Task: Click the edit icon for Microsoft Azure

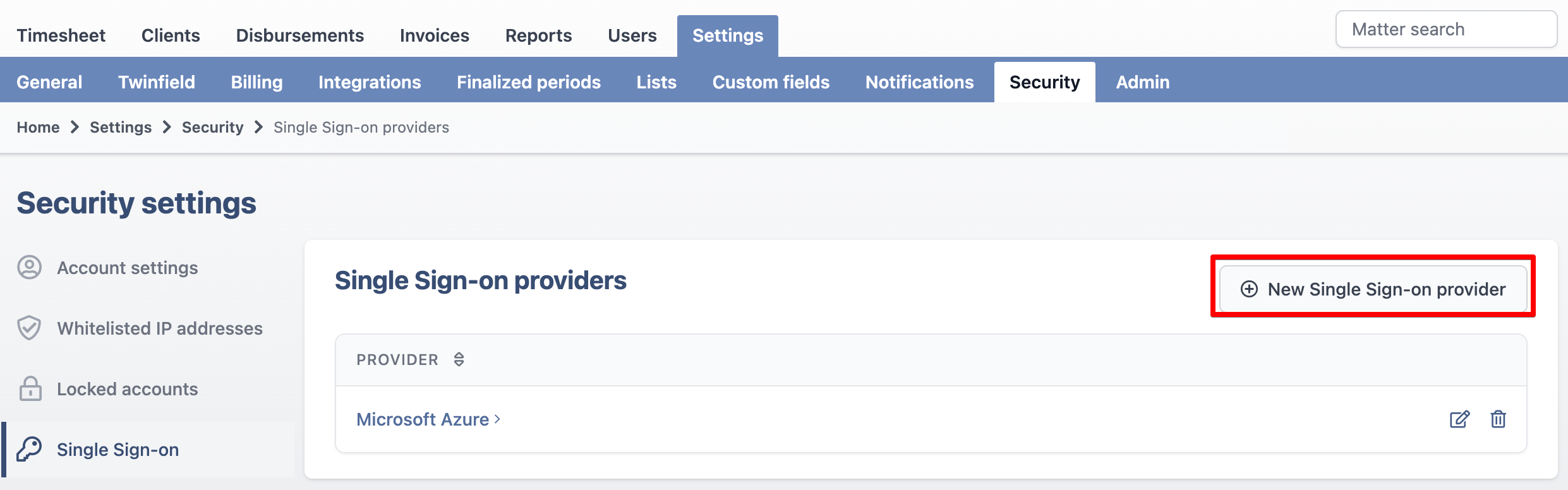Action: pyautogui.click(x=1459, y=419)
